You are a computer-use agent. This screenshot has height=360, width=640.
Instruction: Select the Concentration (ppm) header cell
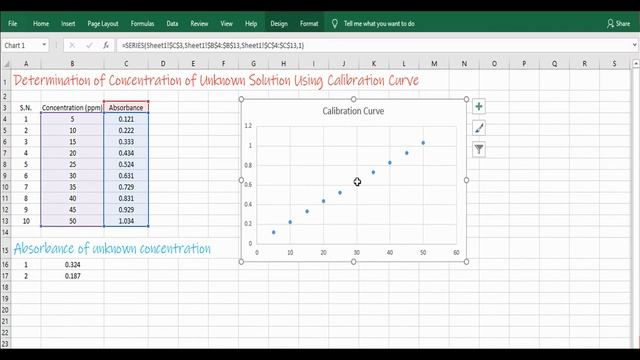tap(72, 108)
